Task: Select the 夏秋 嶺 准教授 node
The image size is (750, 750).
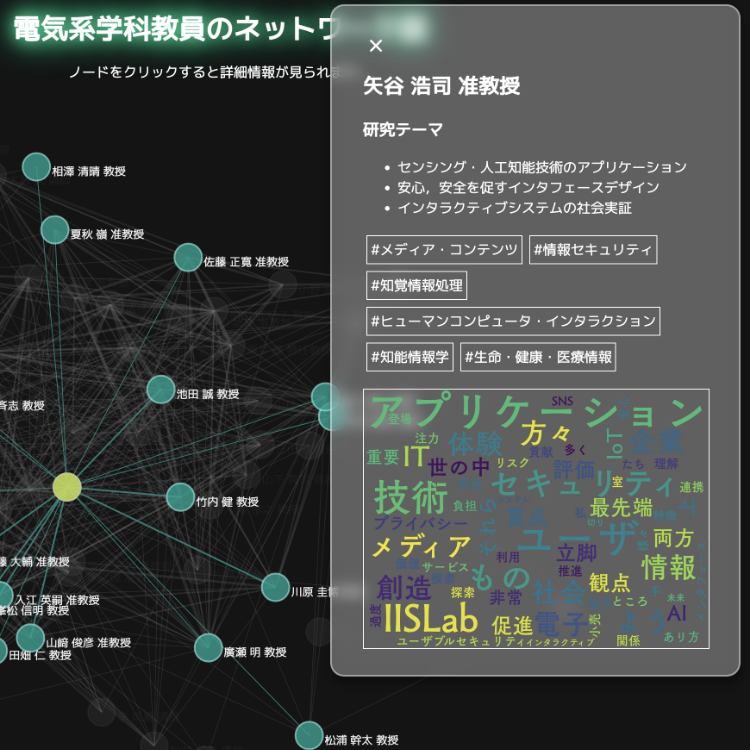Action: (55, 230)
